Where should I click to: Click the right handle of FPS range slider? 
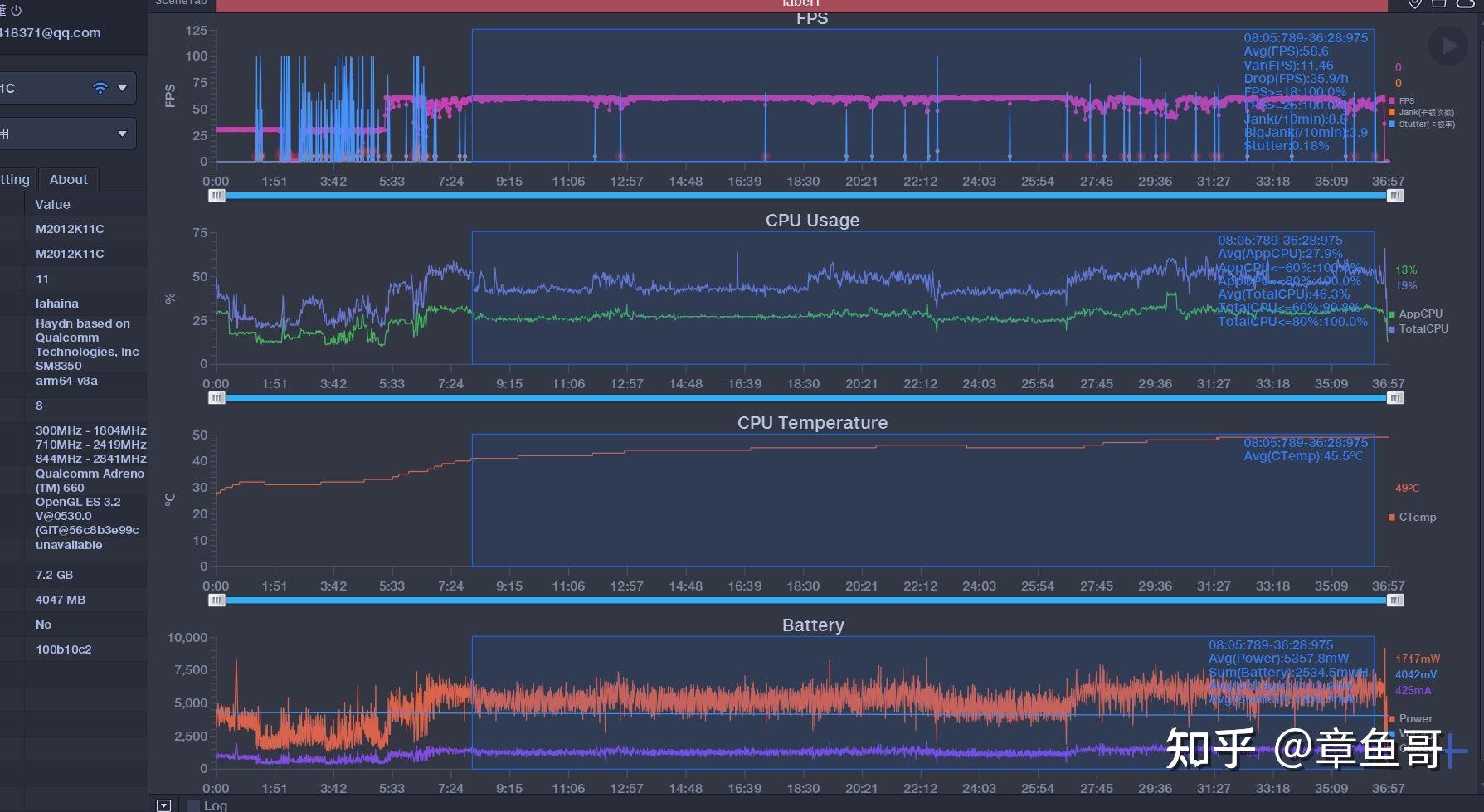pos(1395,196)
